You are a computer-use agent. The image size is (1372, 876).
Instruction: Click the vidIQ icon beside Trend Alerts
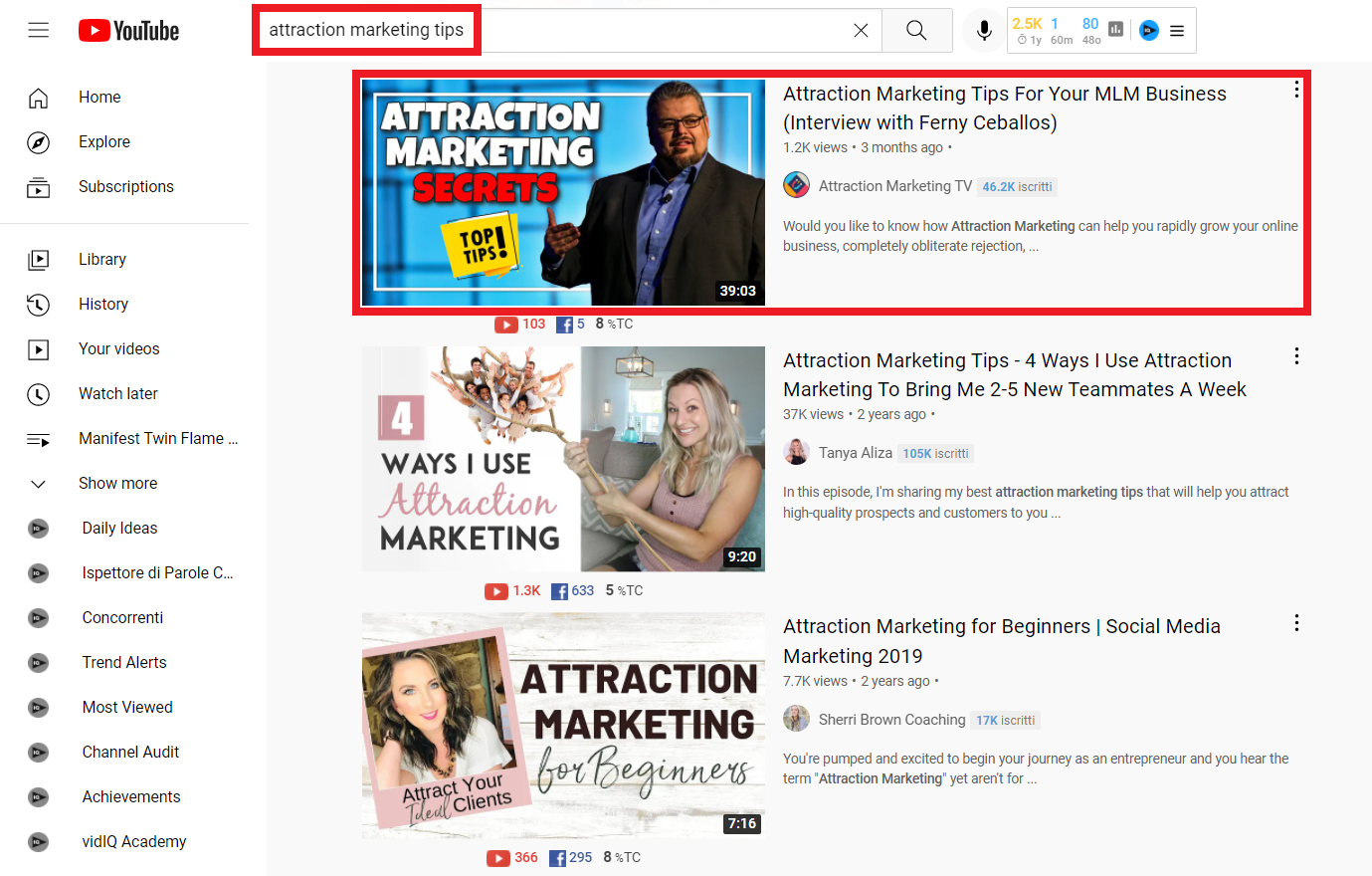point(38,663)
